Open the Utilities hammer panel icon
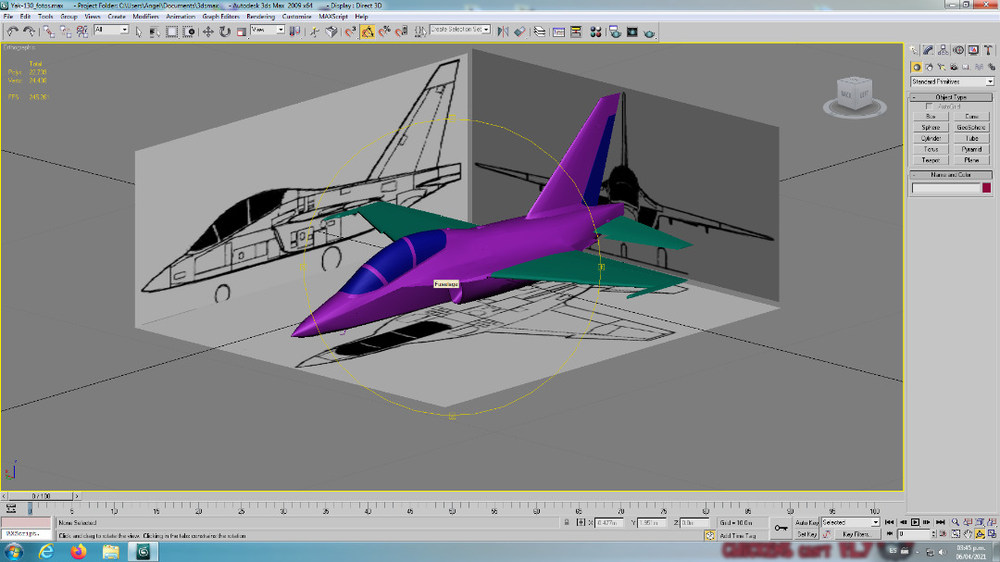This screenshot has width=1000, height=562. (988, 50)
